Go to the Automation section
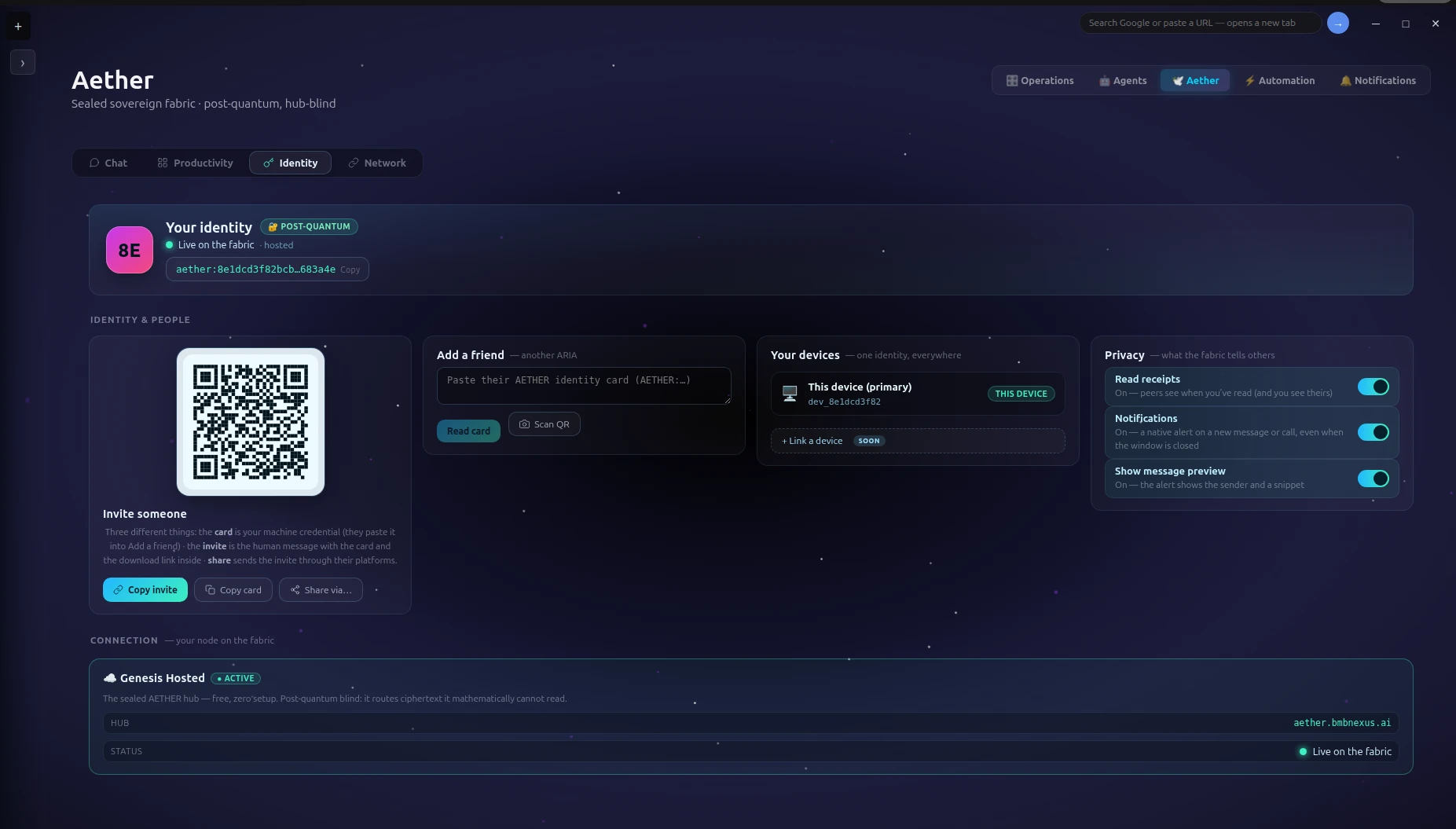The image size is (1456, 829). [1279, 80]
